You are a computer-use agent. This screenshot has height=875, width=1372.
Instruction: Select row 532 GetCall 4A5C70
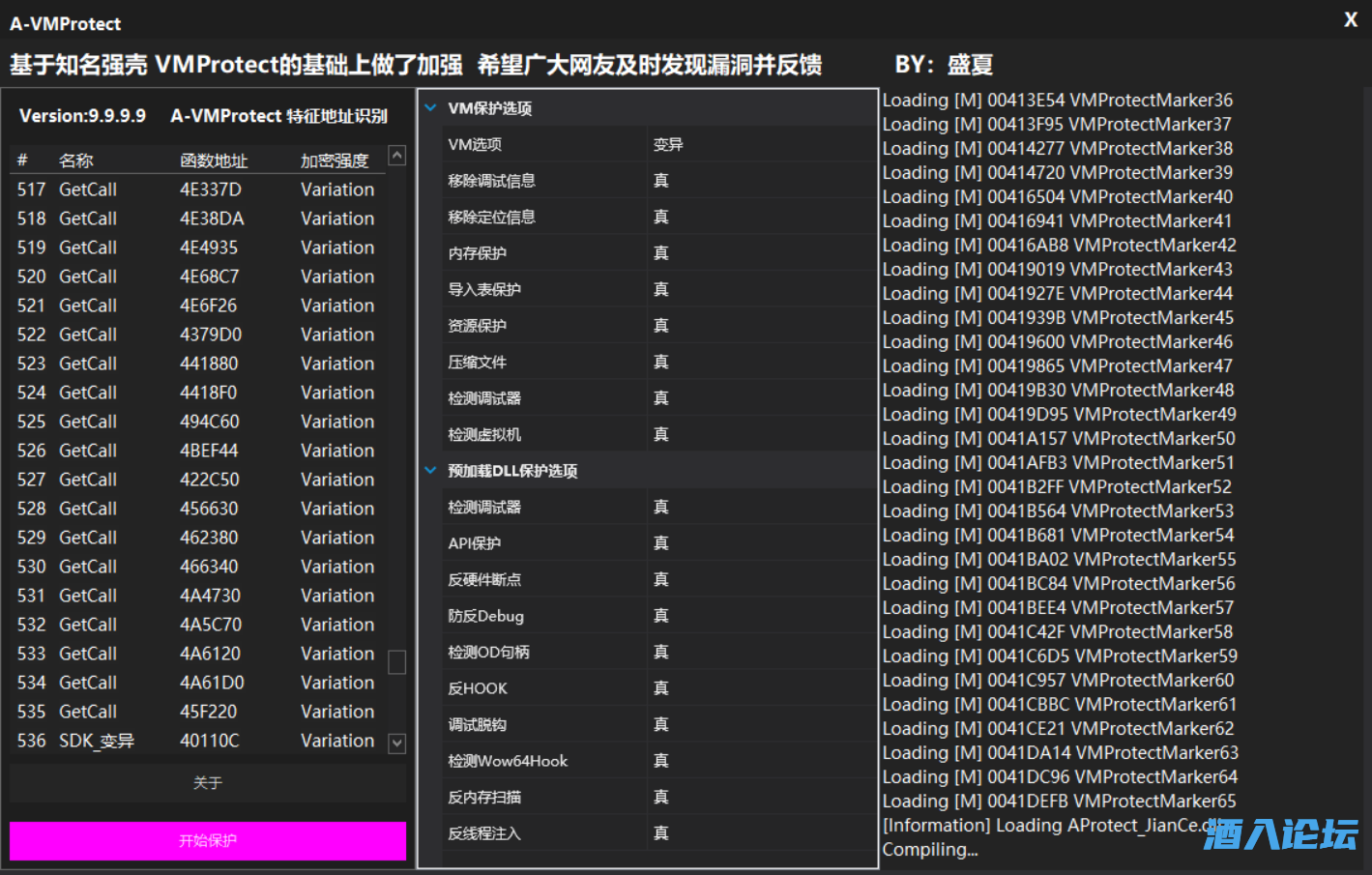click(x=197, y=625)
